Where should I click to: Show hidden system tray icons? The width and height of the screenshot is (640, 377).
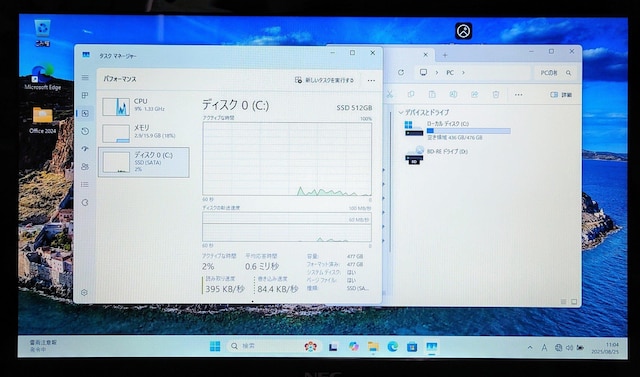(530, 348)
